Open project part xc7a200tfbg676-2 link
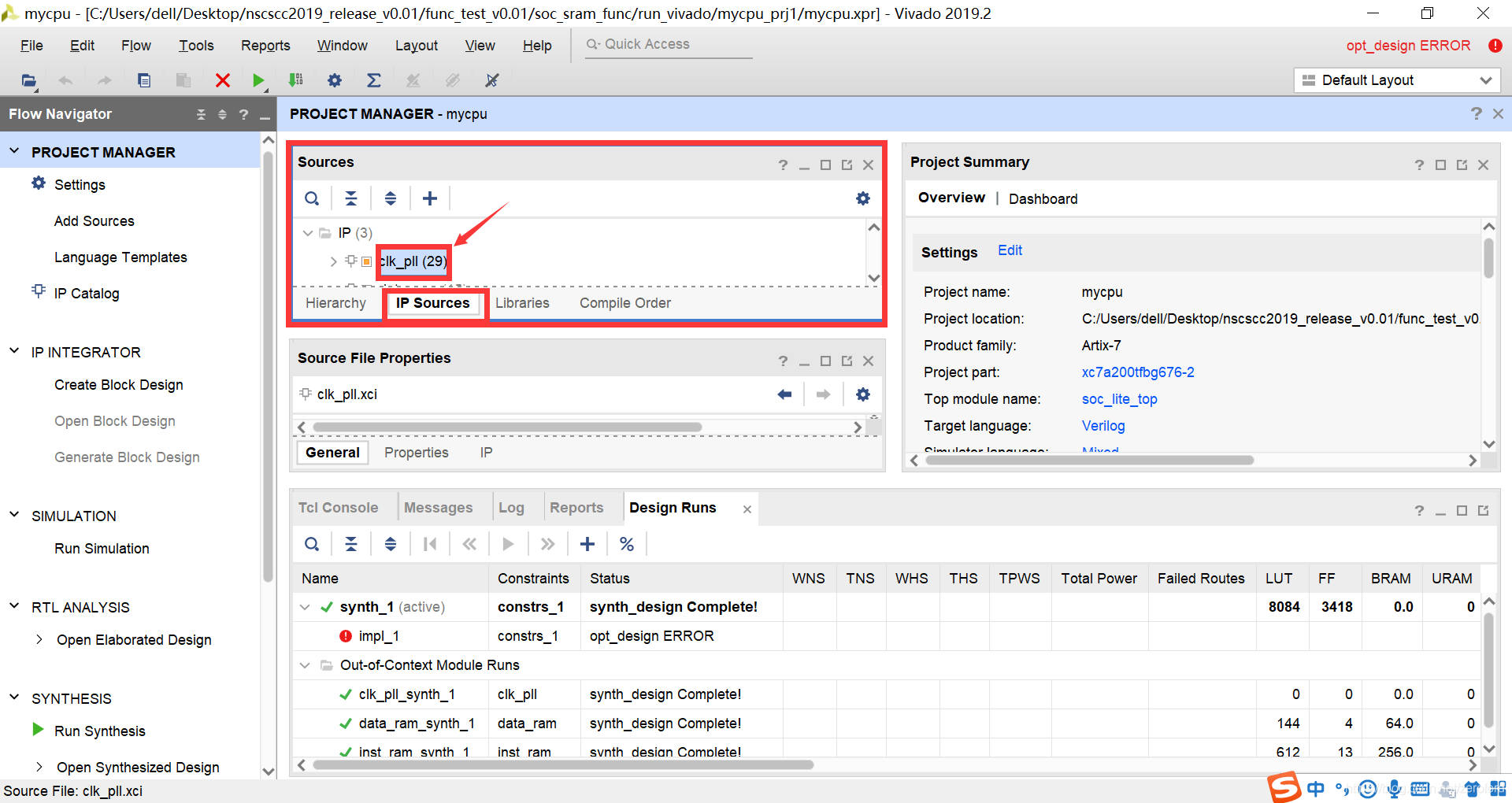This screenshot has height=803, width=1512. point(1138,372)
